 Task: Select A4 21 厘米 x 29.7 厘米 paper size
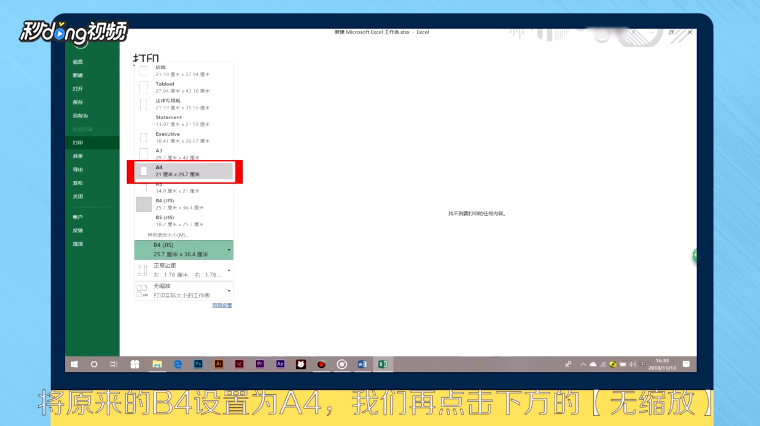pos(184,171)
